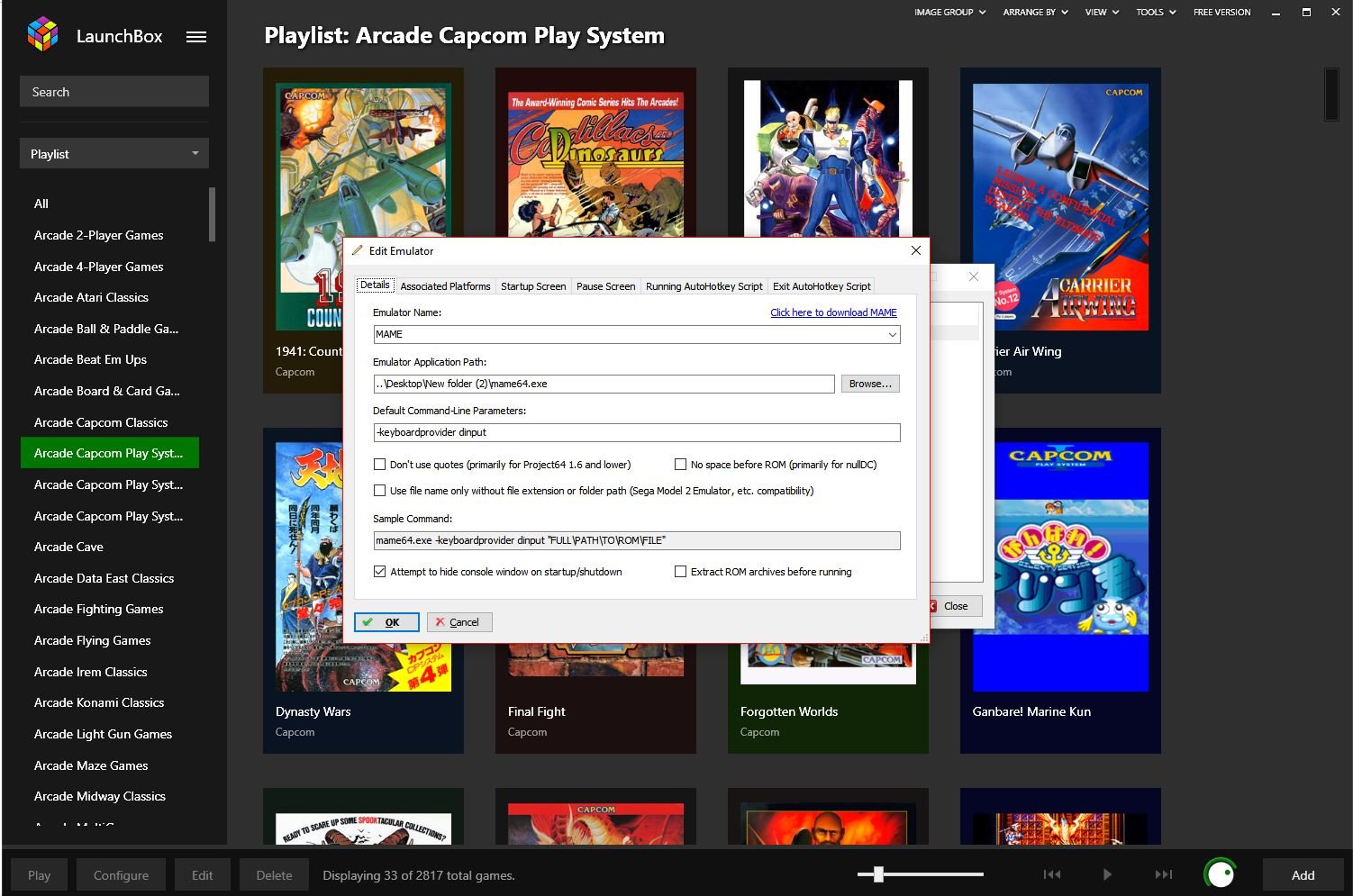Click the green circular spinner icon
1353x896 pixels.
[x=1220, y=873]
